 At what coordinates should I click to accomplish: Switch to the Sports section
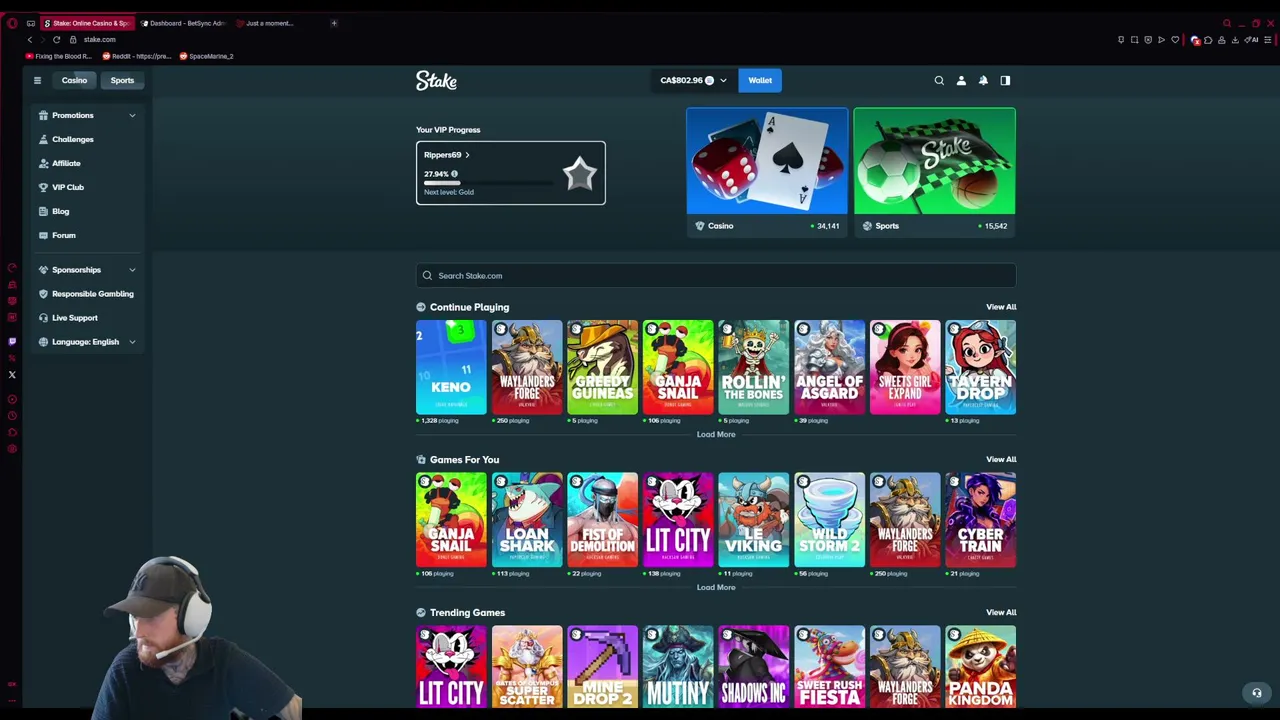pyautogui.click(x=122, y=80)
